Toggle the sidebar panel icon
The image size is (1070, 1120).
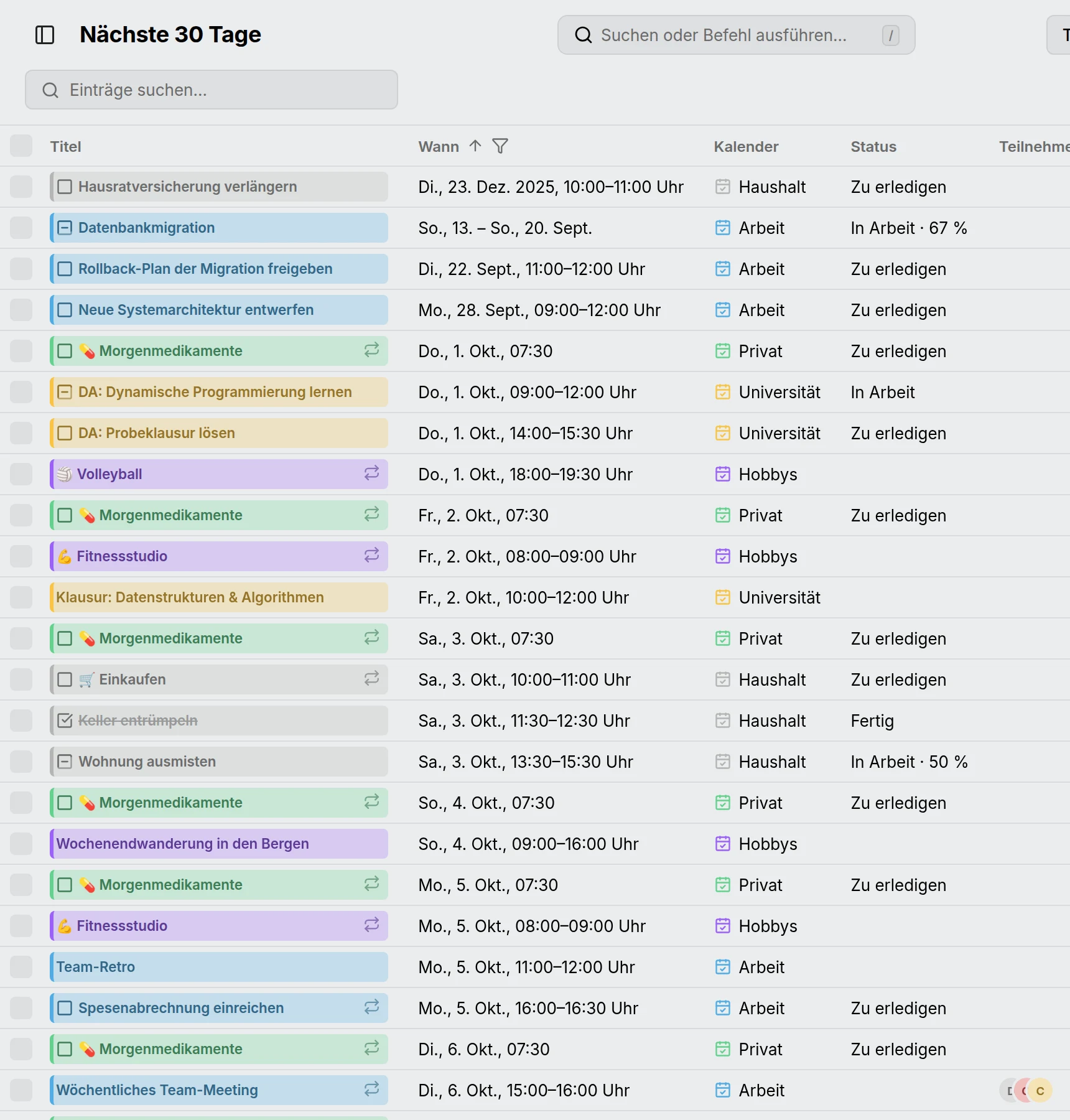click(45, 35)
